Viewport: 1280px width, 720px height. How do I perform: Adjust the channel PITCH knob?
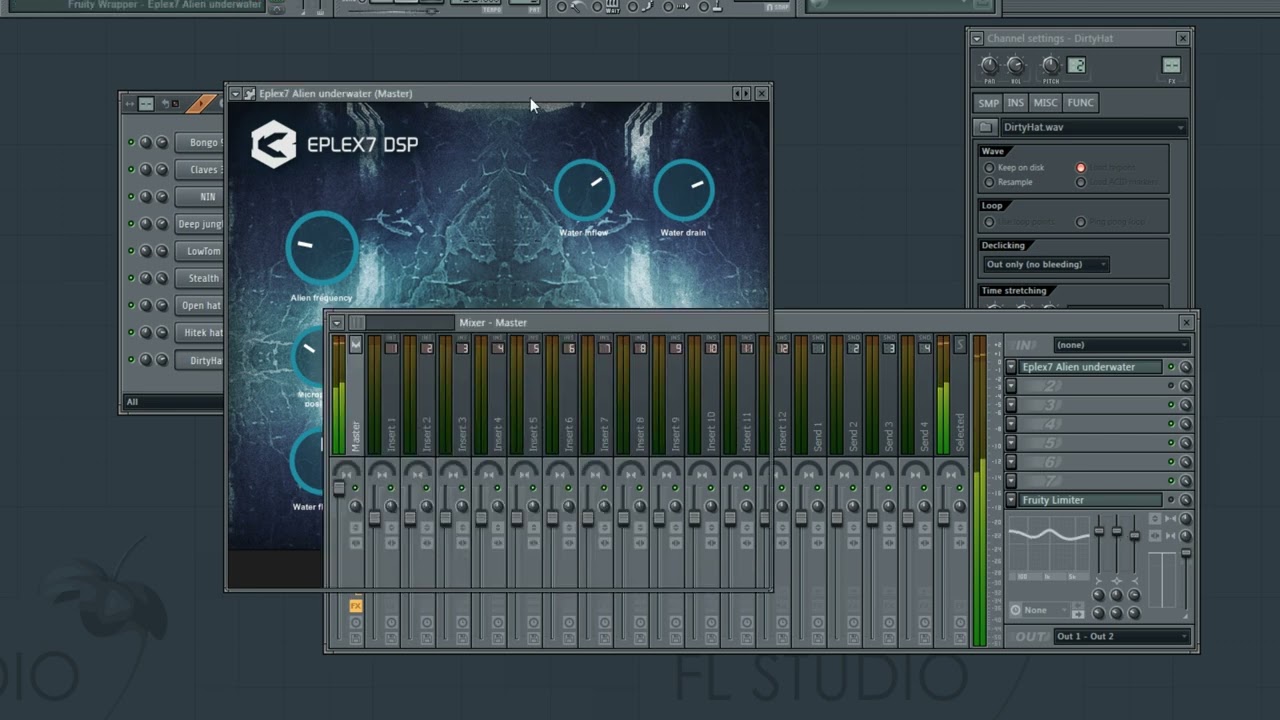click(x=1051, y=66)
